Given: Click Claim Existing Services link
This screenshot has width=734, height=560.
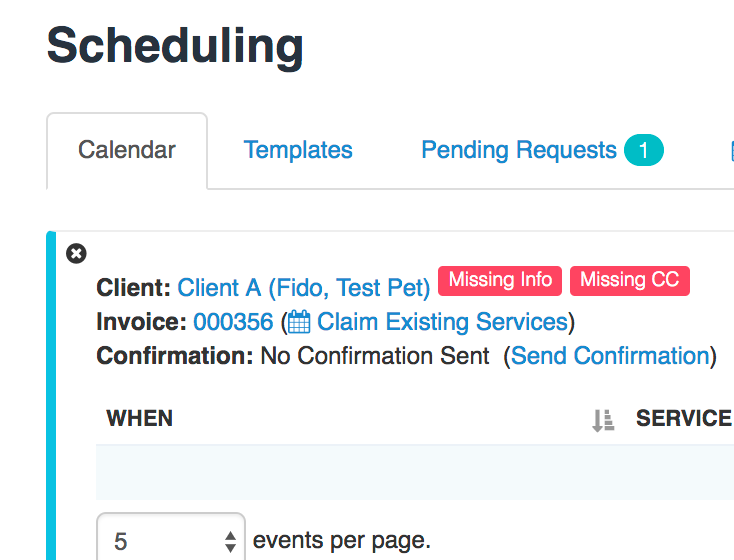Looking at the screenshot, I should click(x=442, y=322).
